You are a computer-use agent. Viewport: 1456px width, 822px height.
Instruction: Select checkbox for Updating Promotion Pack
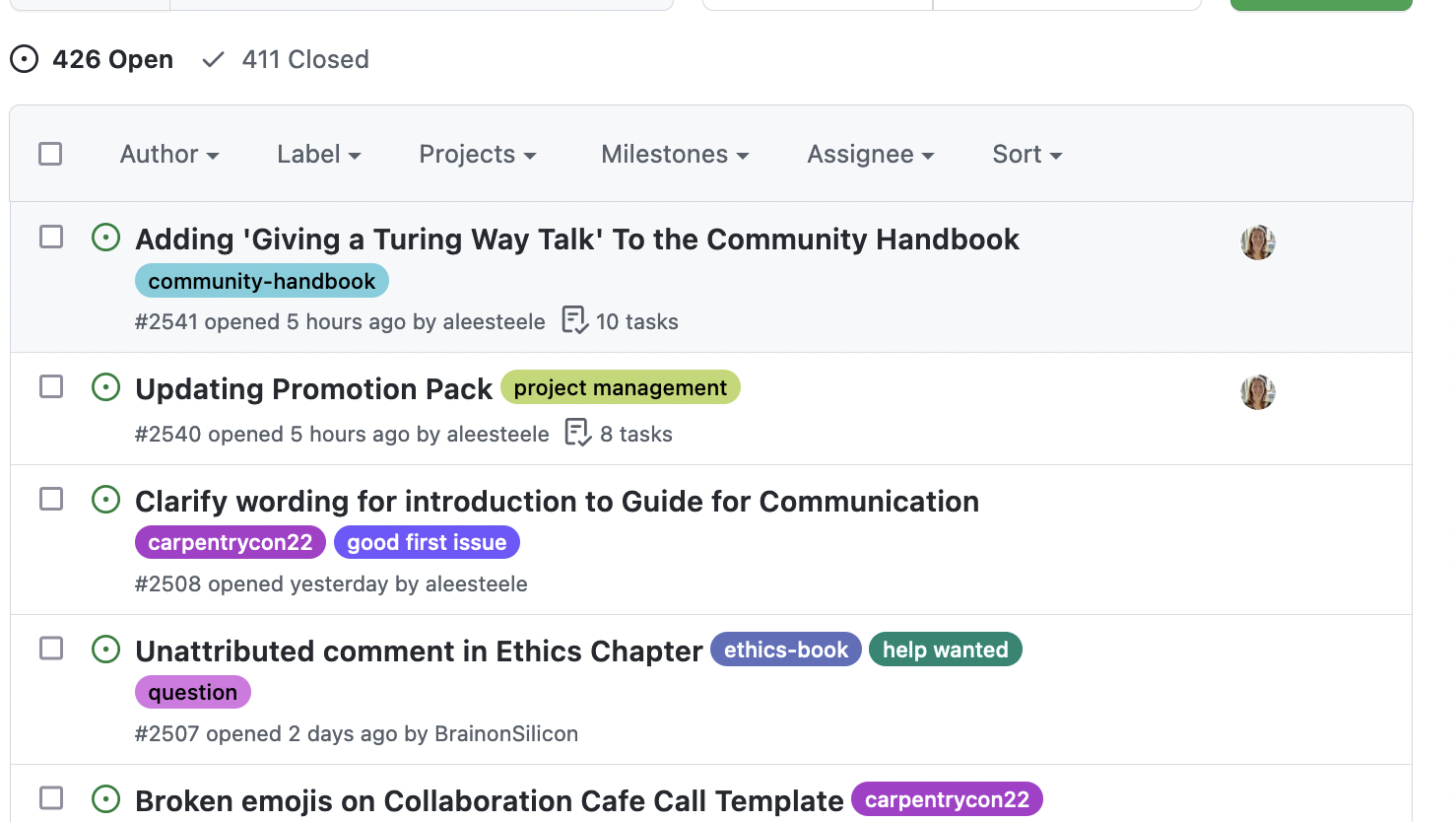click(51, 386)
